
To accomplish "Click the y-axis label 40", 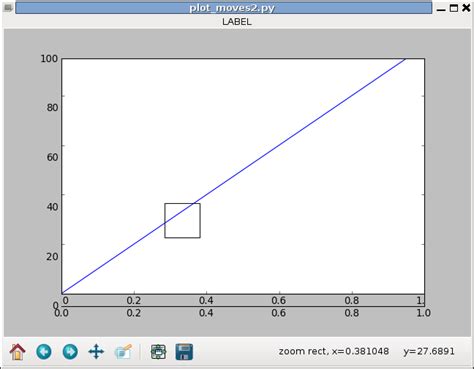I will (52, 207).
